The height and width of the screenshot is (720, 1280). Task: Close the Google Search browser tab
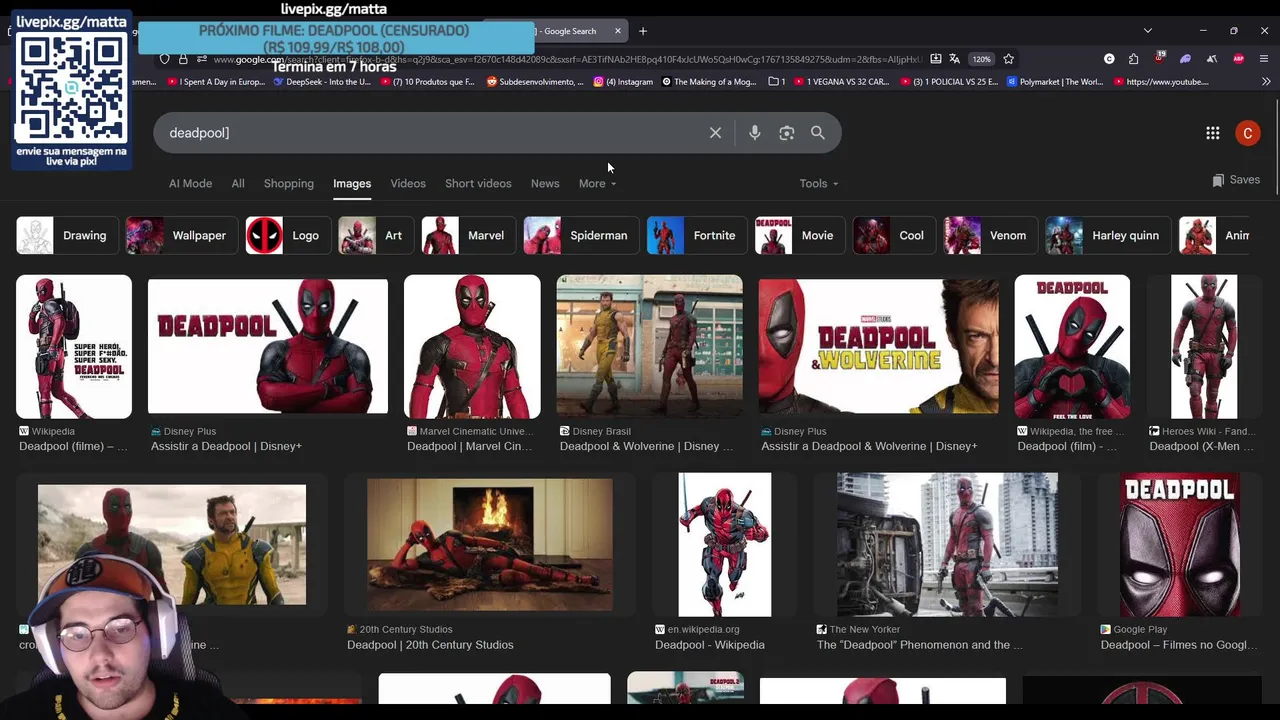pos(617,31)
